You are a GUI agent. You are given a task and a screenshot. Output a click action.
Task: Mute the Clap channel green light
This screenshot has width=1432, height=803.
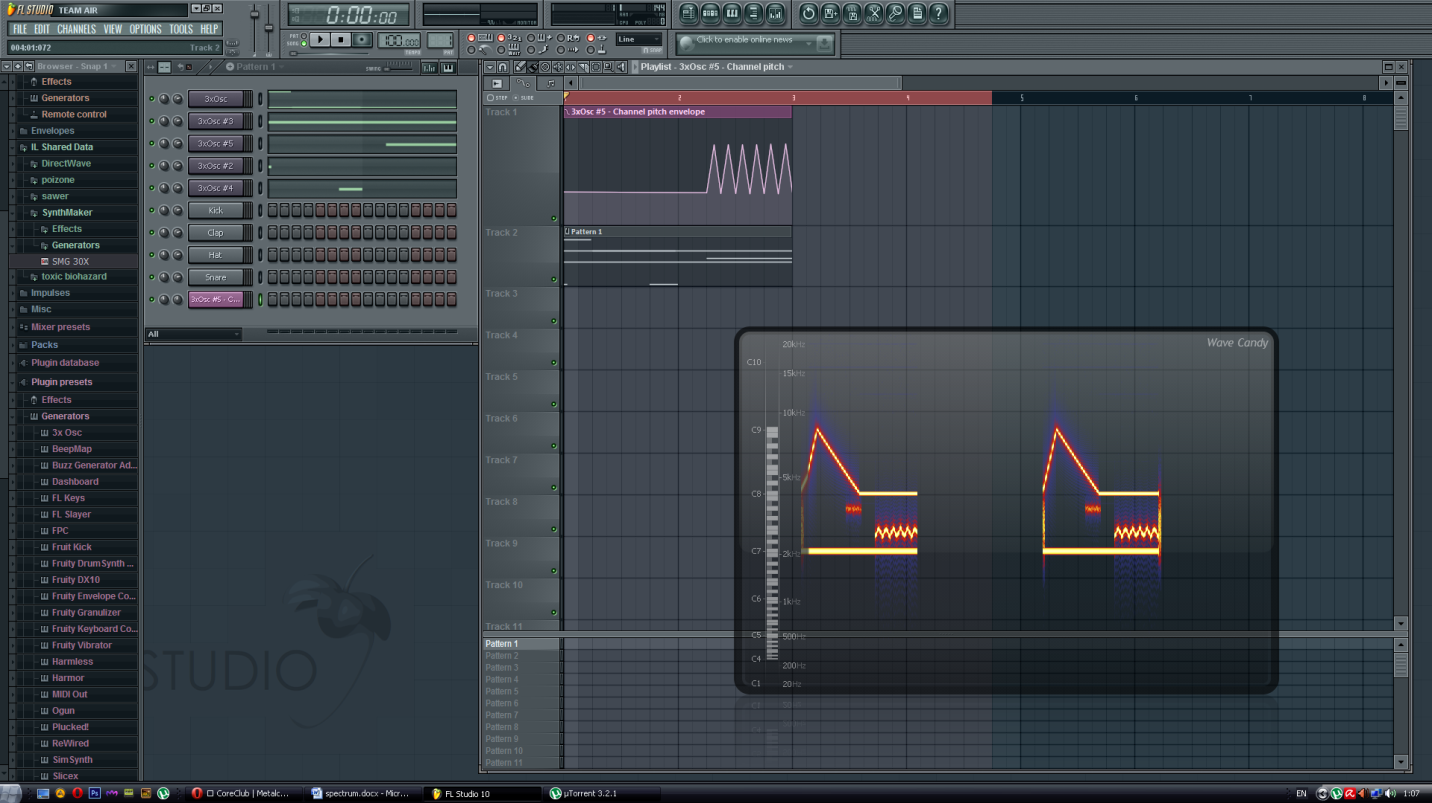click(x=152, y=232)
